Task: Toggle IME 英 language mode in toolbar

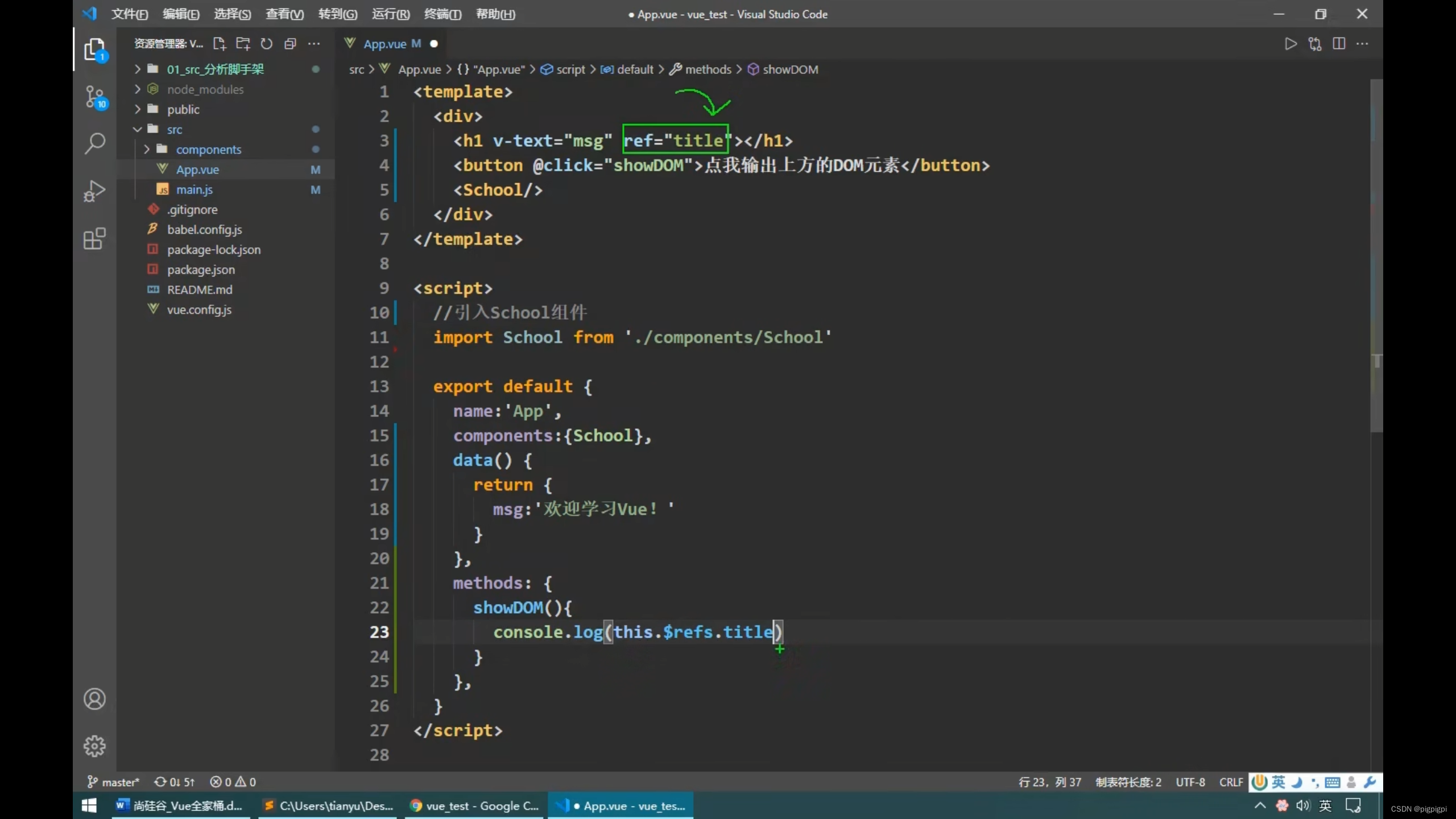Action: point(1279,782)
